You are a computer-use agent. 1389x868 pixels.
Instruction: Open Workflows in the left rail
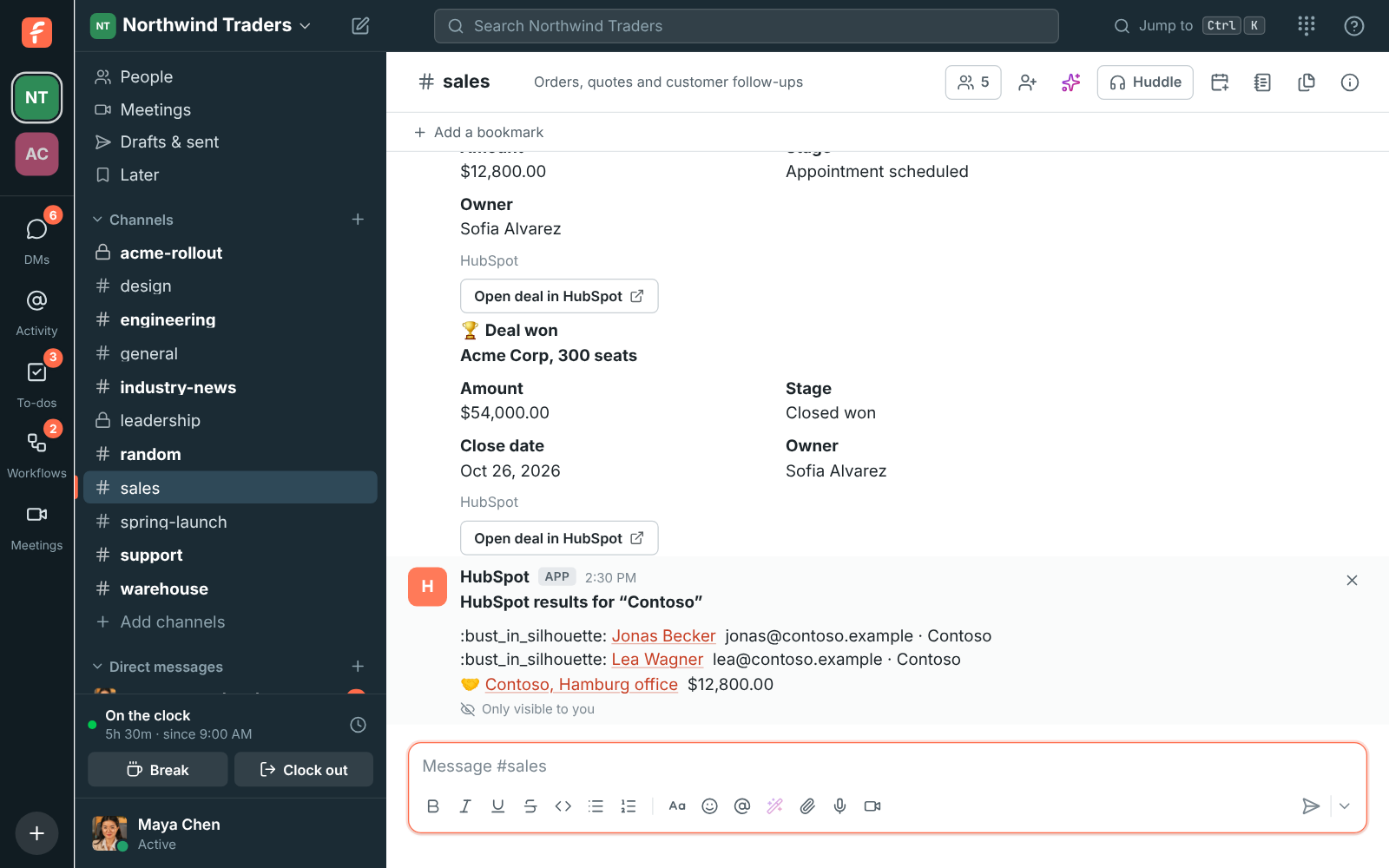pos(36,455)
